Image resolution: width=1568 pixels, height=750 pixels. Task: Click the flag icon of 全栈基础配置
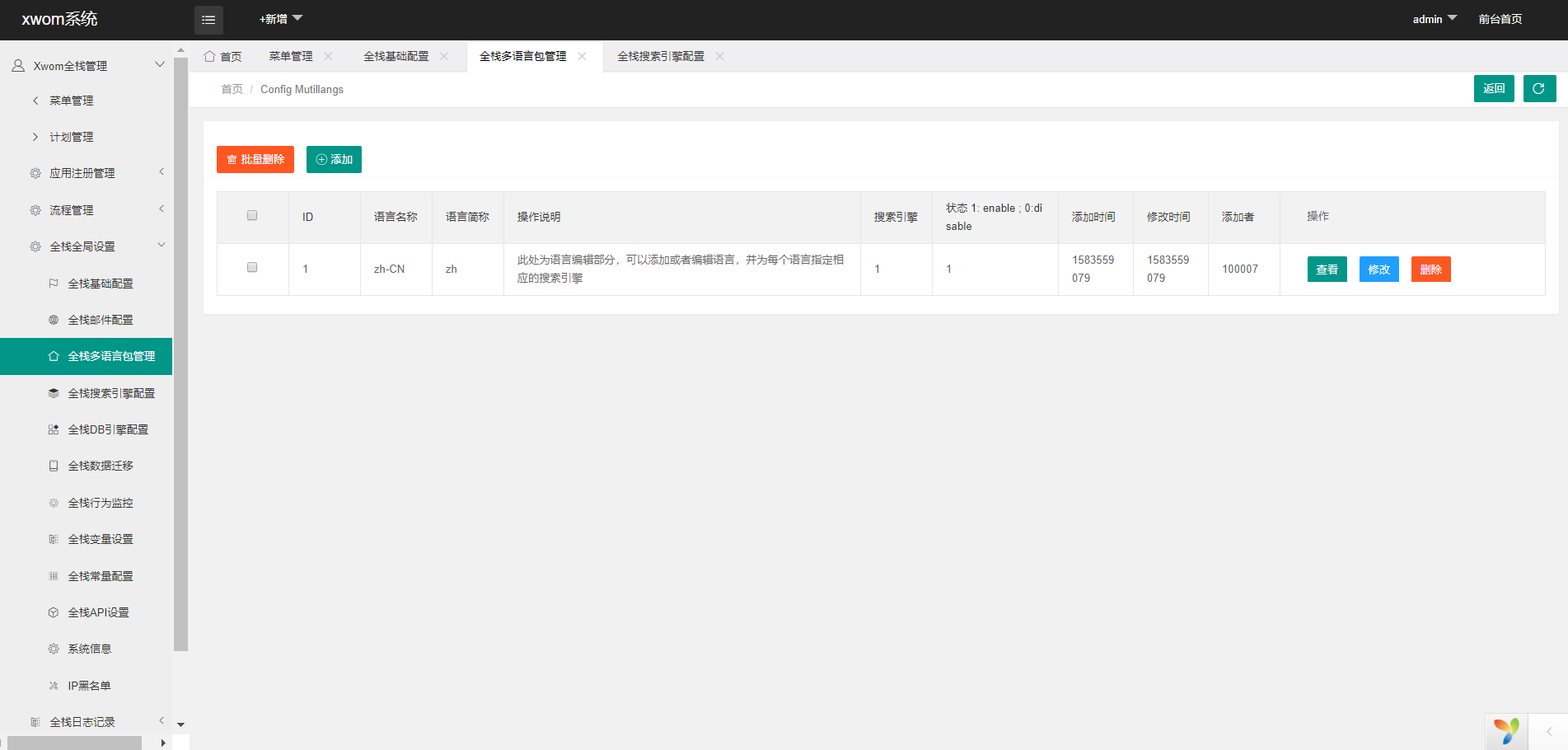[x=54, y=284]
